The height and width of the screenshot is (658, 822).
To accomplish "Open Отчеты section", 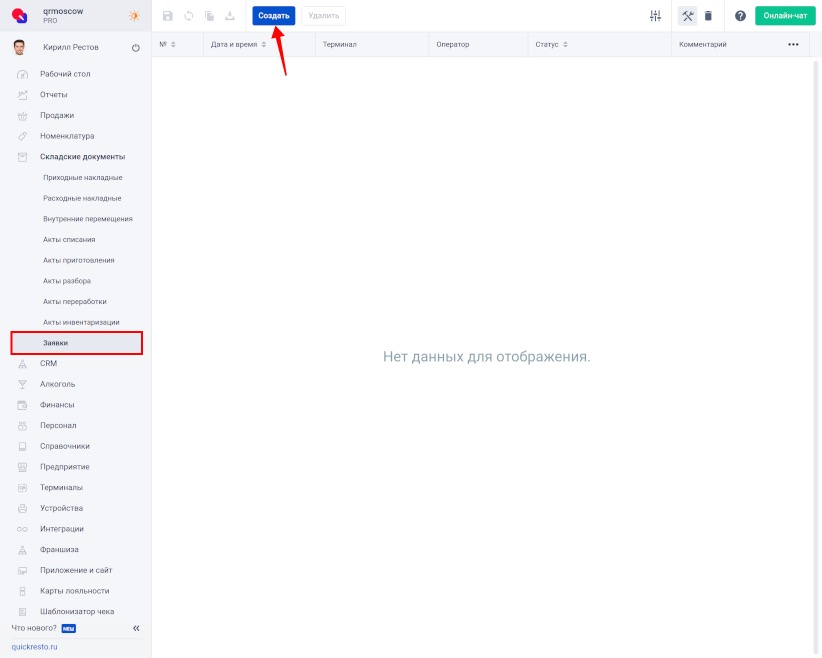I will 53,95.
